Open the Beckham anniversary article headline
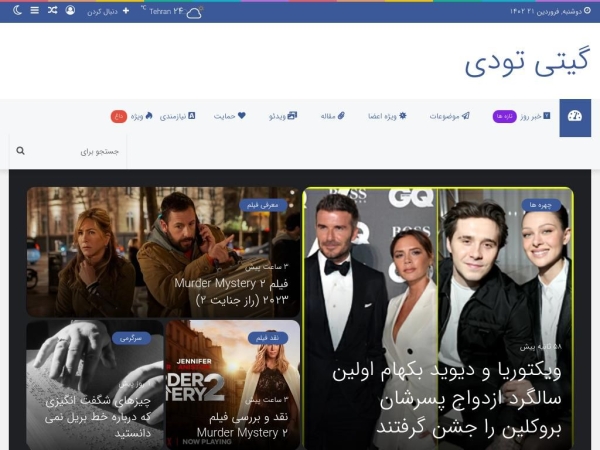This screenshot has width=600, height=450. tap(447, 400)
